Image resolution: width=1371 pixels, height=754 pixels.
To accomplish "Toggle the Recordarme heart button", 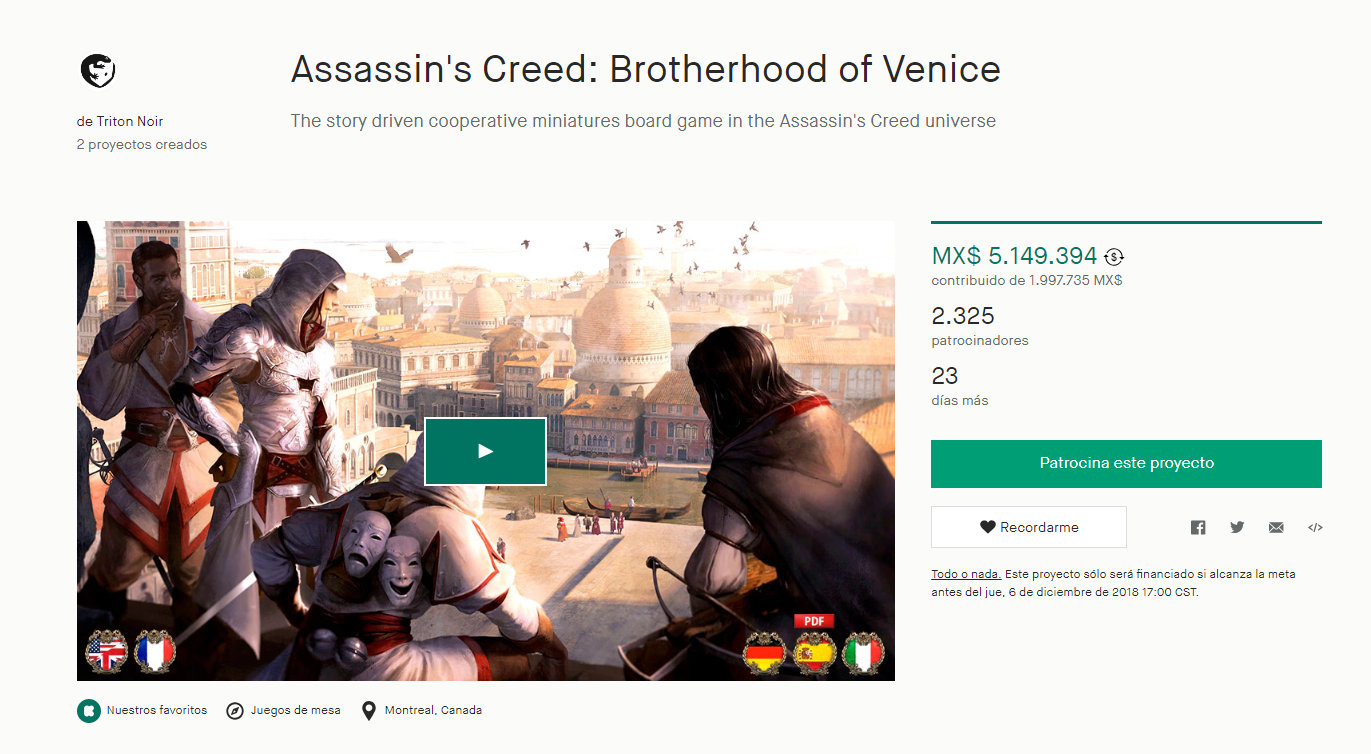I will pyautogui.click(x=1028, y=527).
